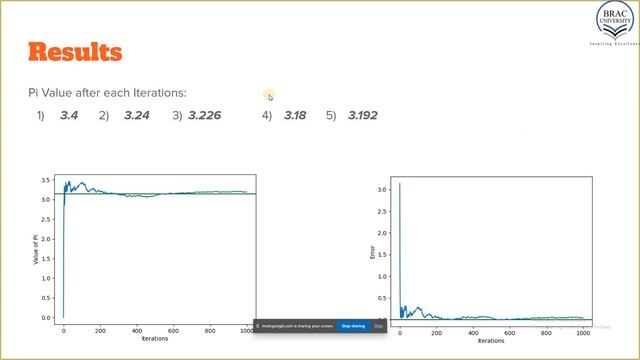This screenshot has height=360, width=640.
Task: Click Iterations label under Value of Pi chart
Action: coord(155,338)
